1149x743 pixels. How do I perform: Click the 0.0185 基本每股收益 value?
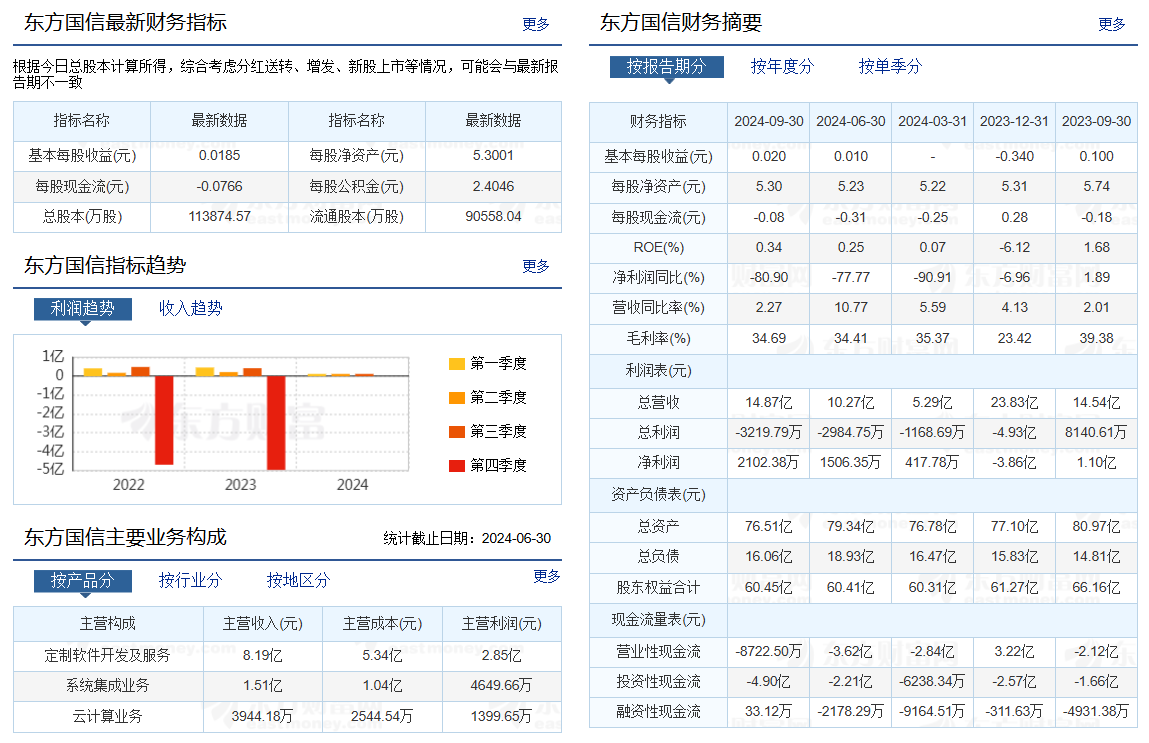point(219,156)
